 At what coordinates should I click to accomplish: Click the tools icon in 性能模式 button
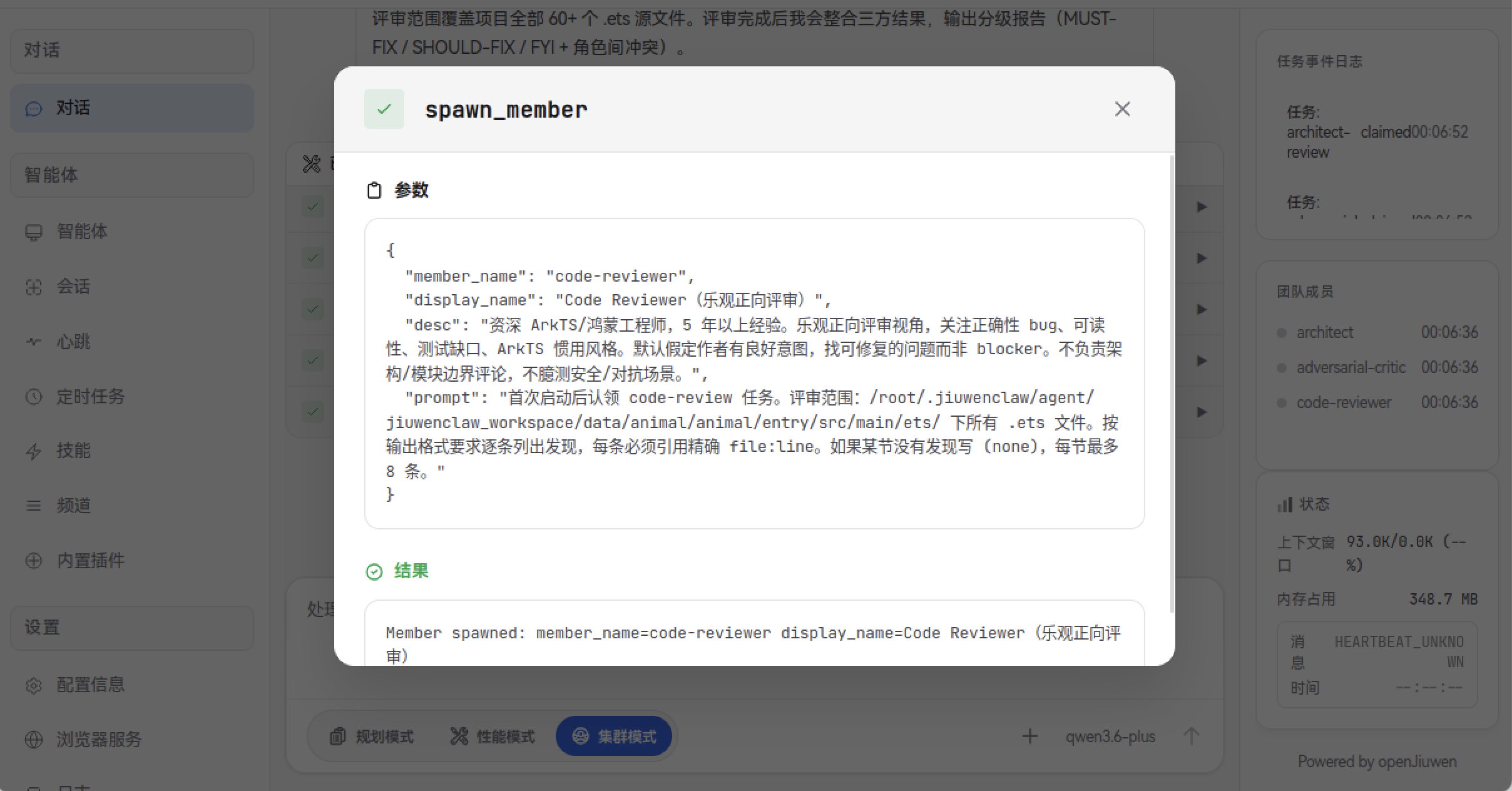[x=459, y=737]
